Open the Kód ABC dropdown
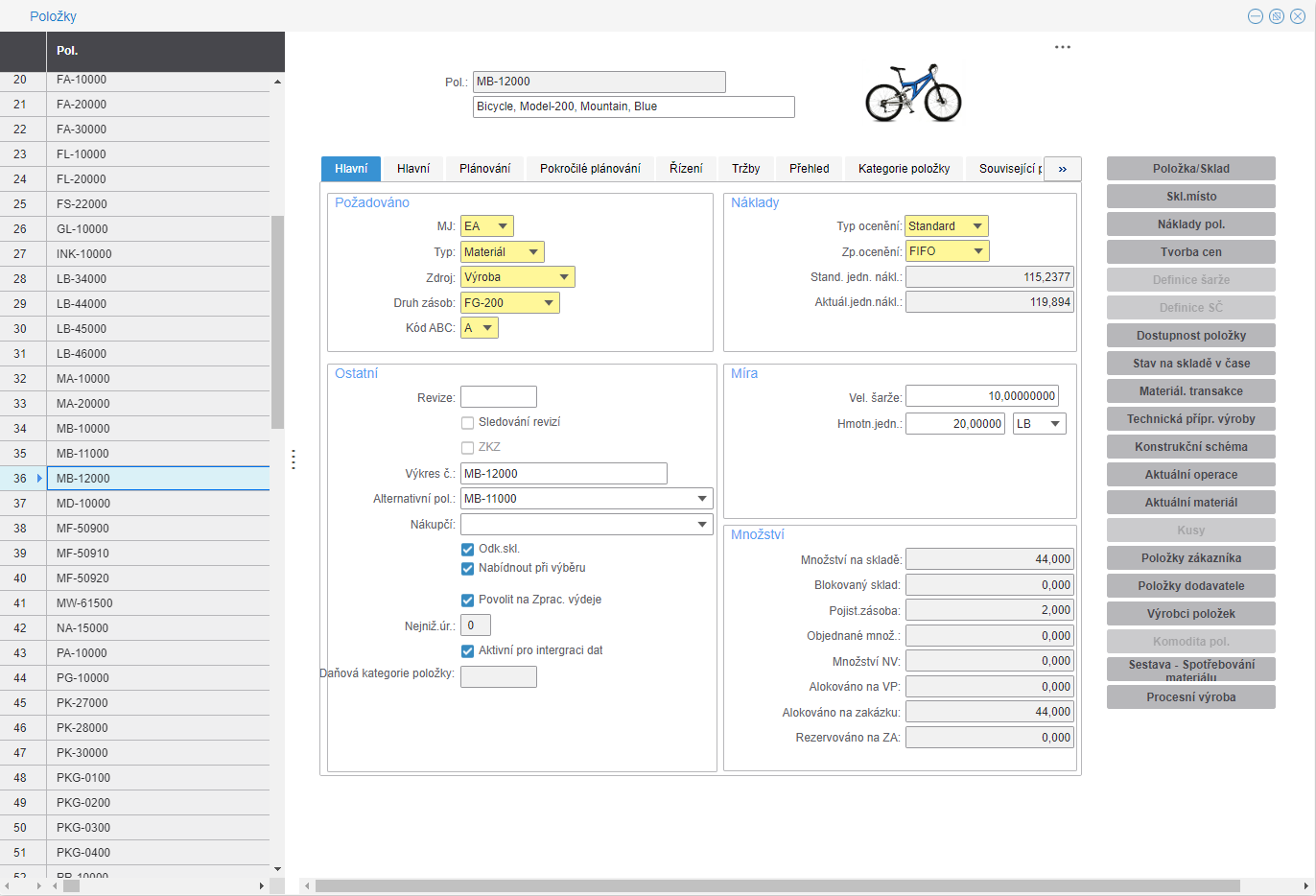This screenshot has width=1316, height=896. [x=487, y=328]
